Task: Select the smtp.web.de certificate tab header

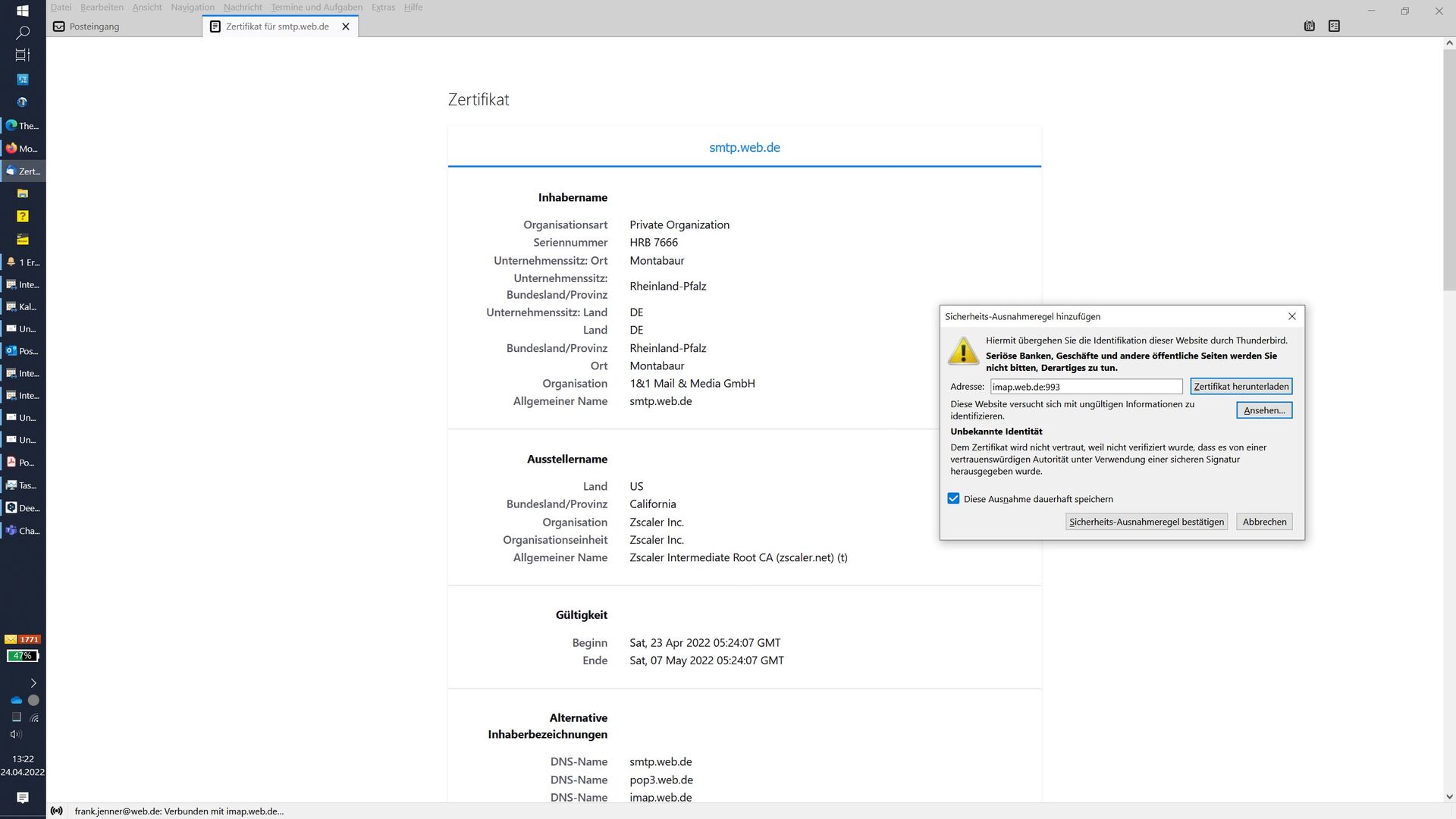Action: click(744, 147)
